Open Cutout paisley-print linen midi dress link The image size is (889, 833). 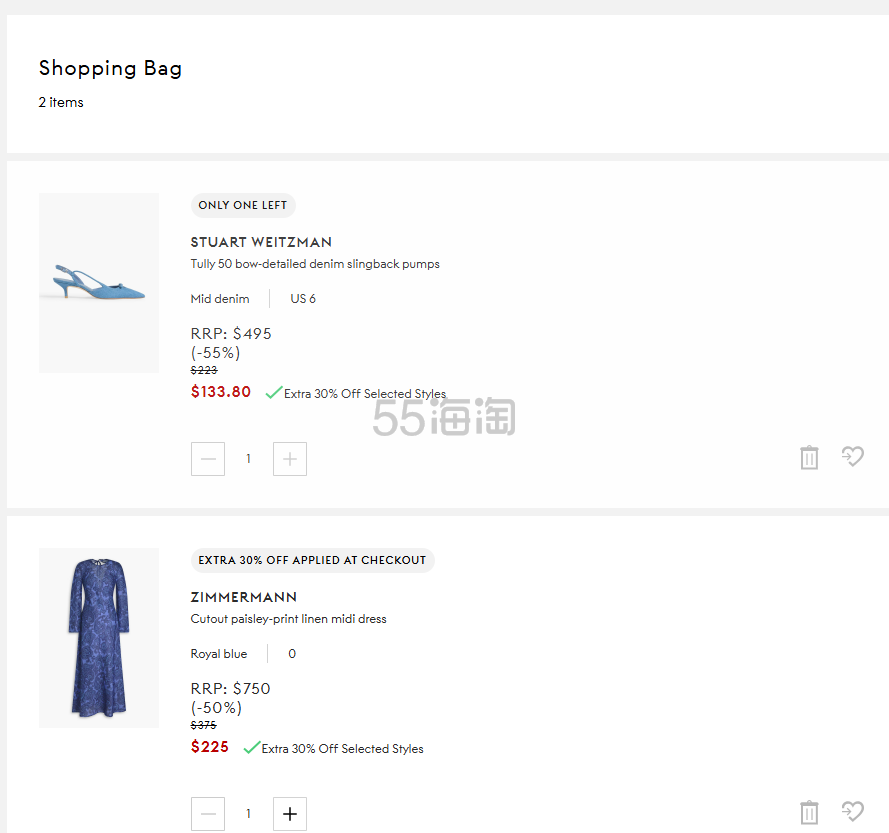click(288, 619)
